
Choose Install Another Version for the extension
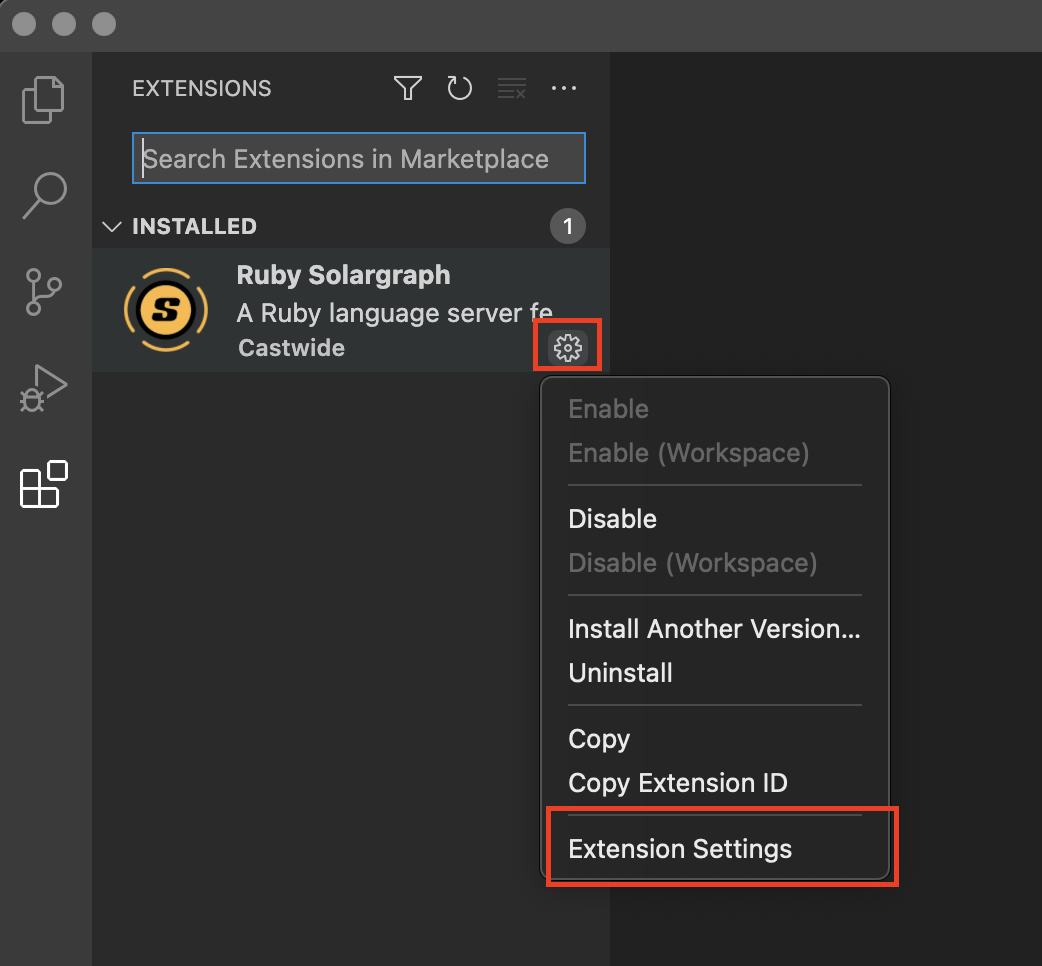(x=713, y=628)
